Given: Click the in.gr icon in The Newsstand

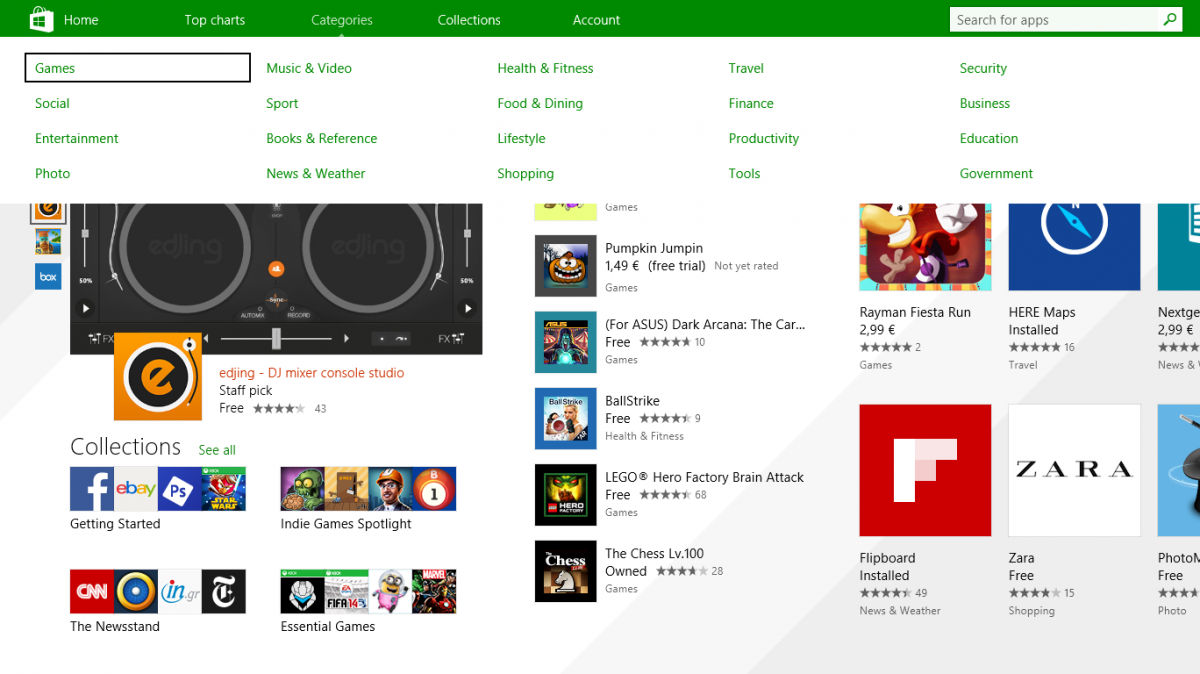Looking at the screenshot, I should (180, 591).
